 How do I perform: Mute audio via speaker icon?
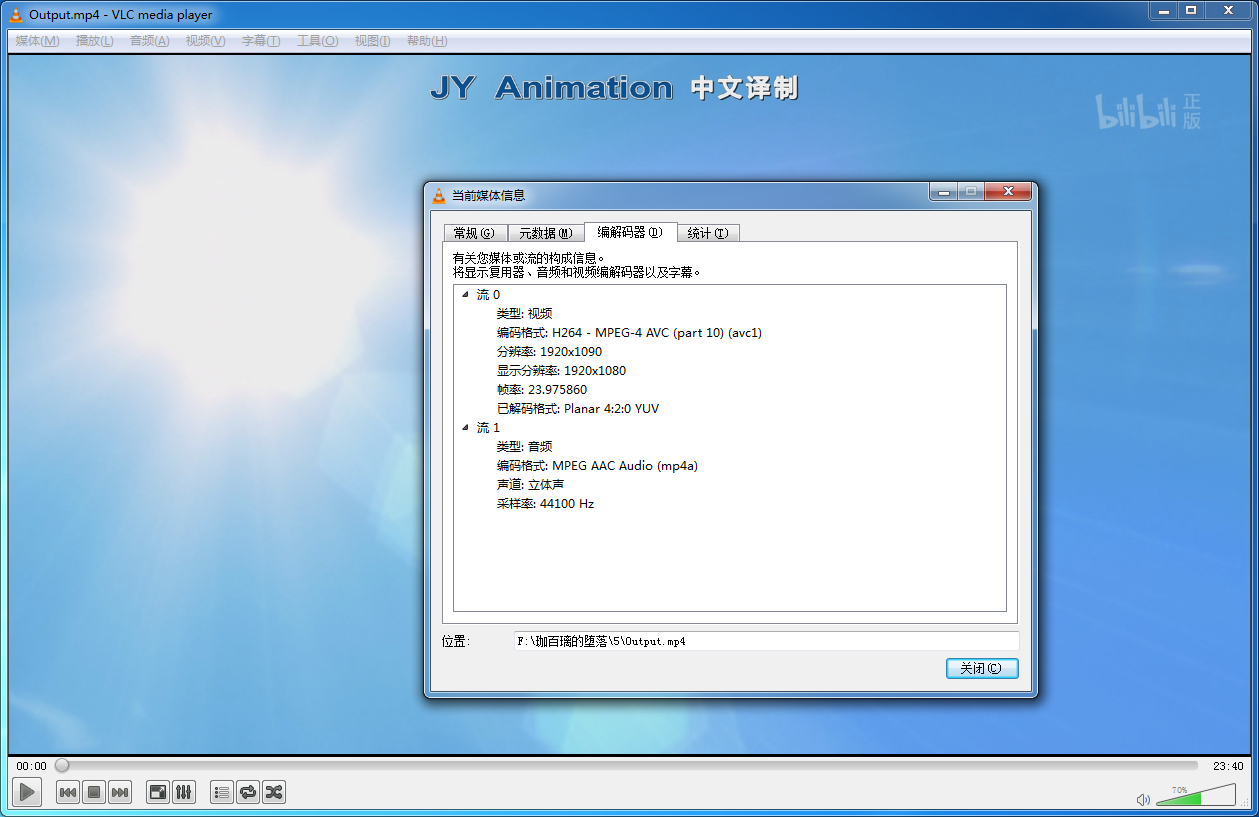click(x=1143, y=799)
